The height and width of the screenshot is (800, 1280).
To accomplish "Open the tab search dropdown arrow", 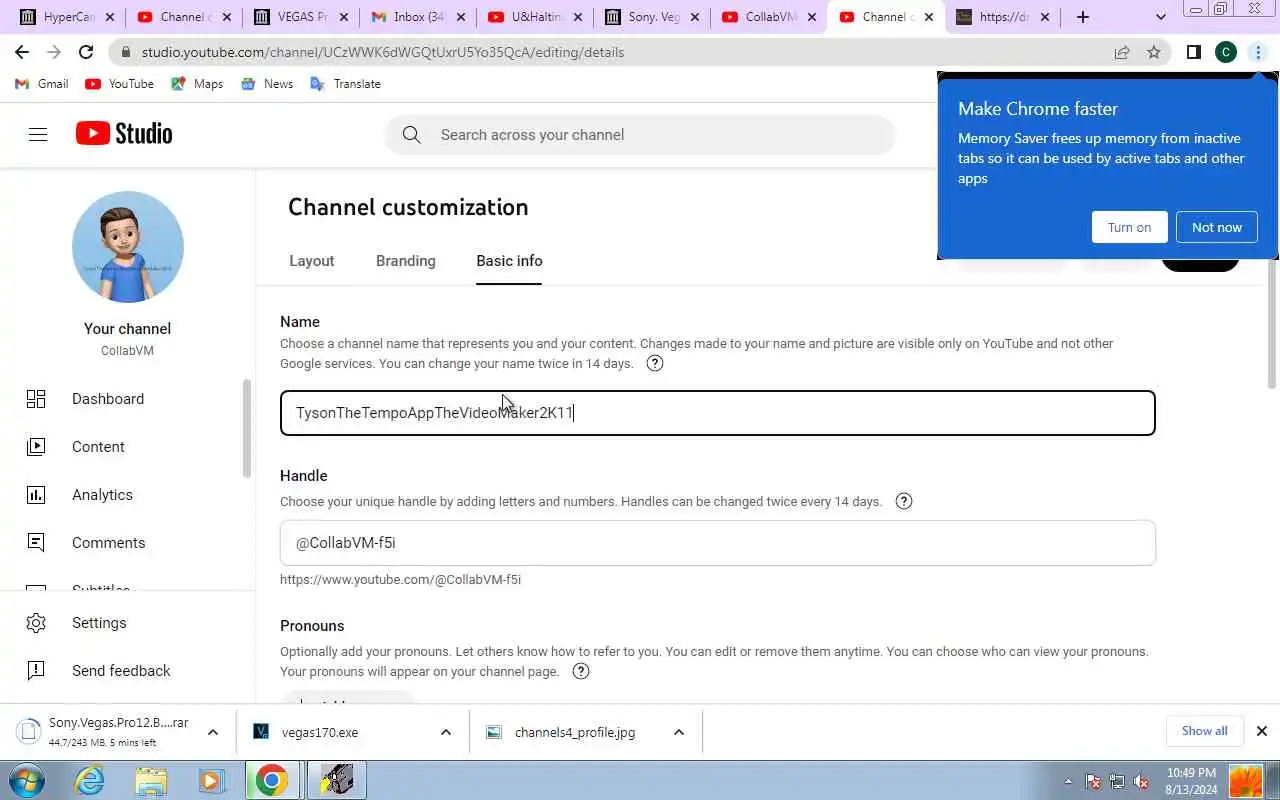I will tap(1161, 17).
